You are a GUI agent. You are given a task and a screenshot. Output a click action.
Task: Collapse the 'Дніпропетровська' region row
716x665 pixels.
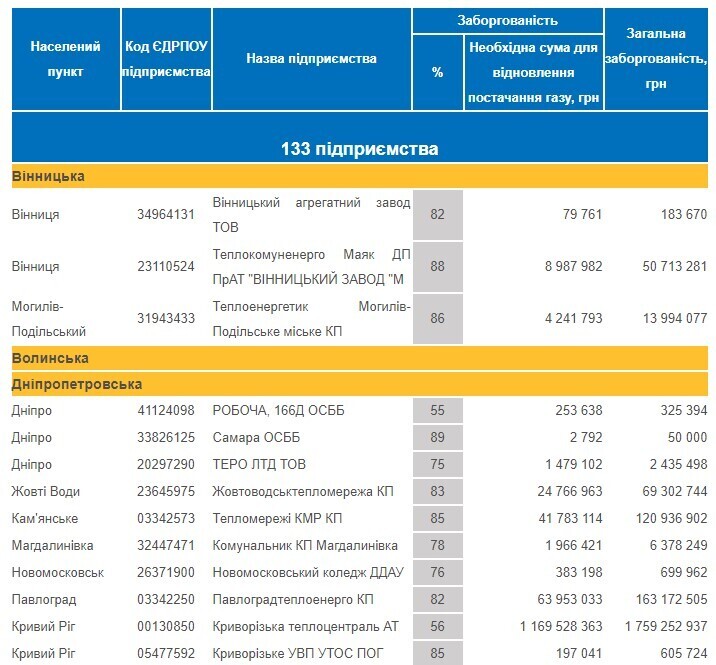pos(77,384)
